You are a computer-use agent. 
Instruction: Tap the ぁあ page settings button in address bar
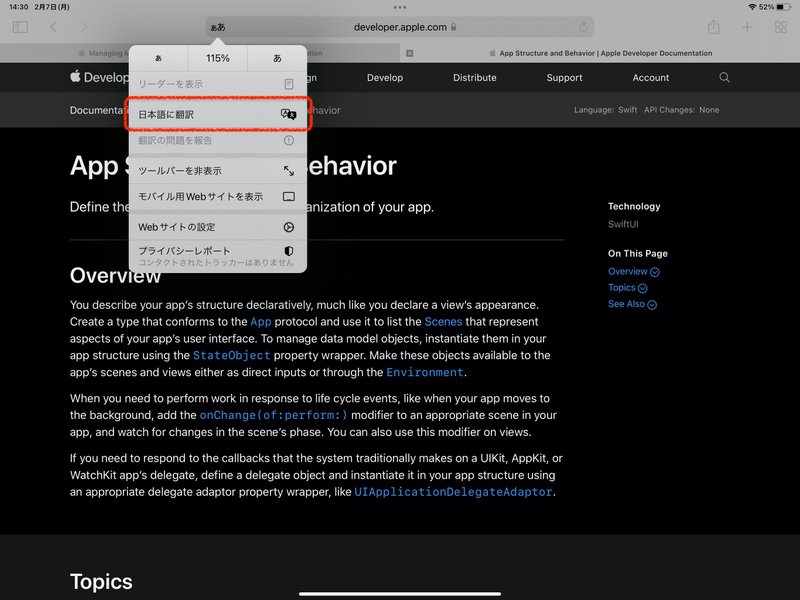tap(218, 27)
